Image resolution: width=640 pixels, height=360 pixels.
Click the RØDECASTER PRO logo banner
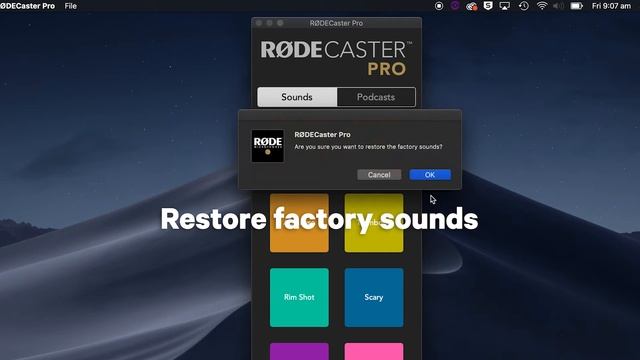pyautogui.click(x=336, y=58)
